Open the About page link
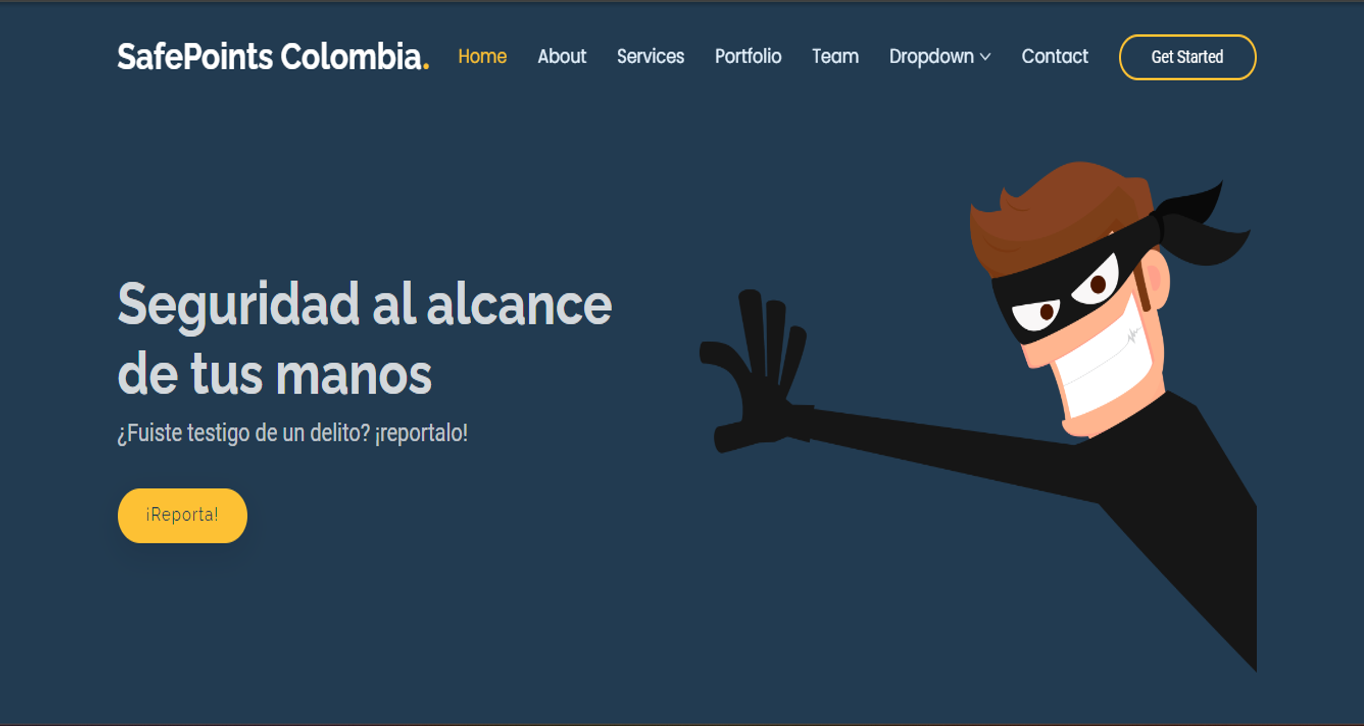The height and width of the screenshot is (726, 1364). 562,57
